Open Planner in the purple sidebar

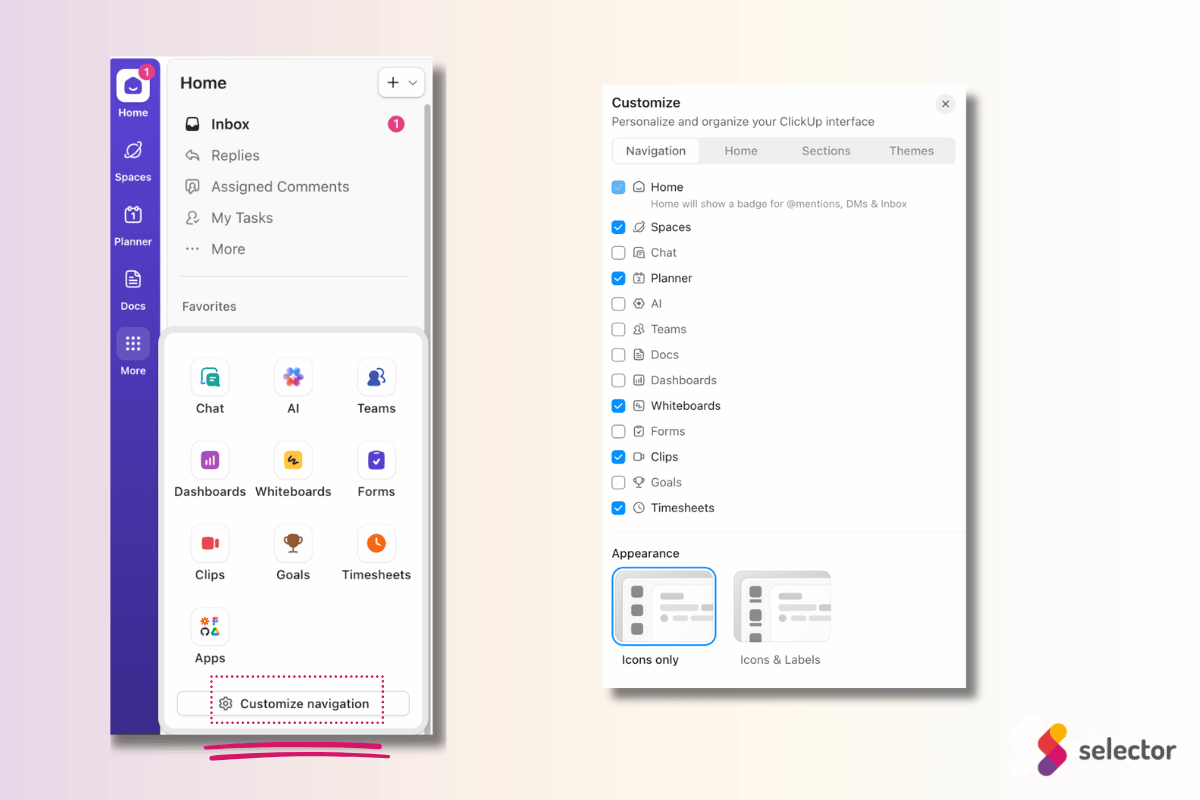(133, 225)
